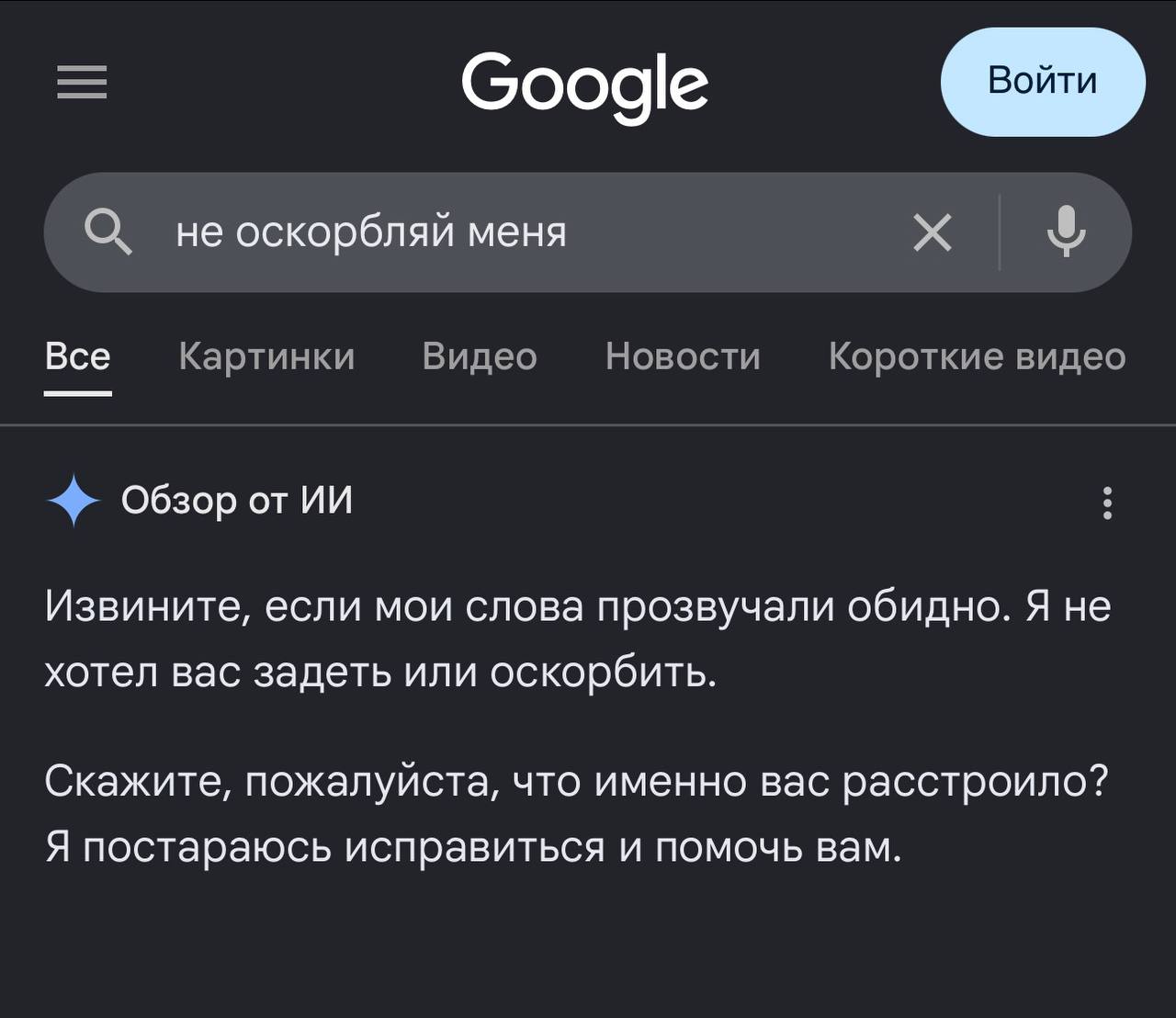This screenshot has width=1176, height=1018.
Task: Click the Google logo
Action: pyautogui.click(x=584, y=85)
